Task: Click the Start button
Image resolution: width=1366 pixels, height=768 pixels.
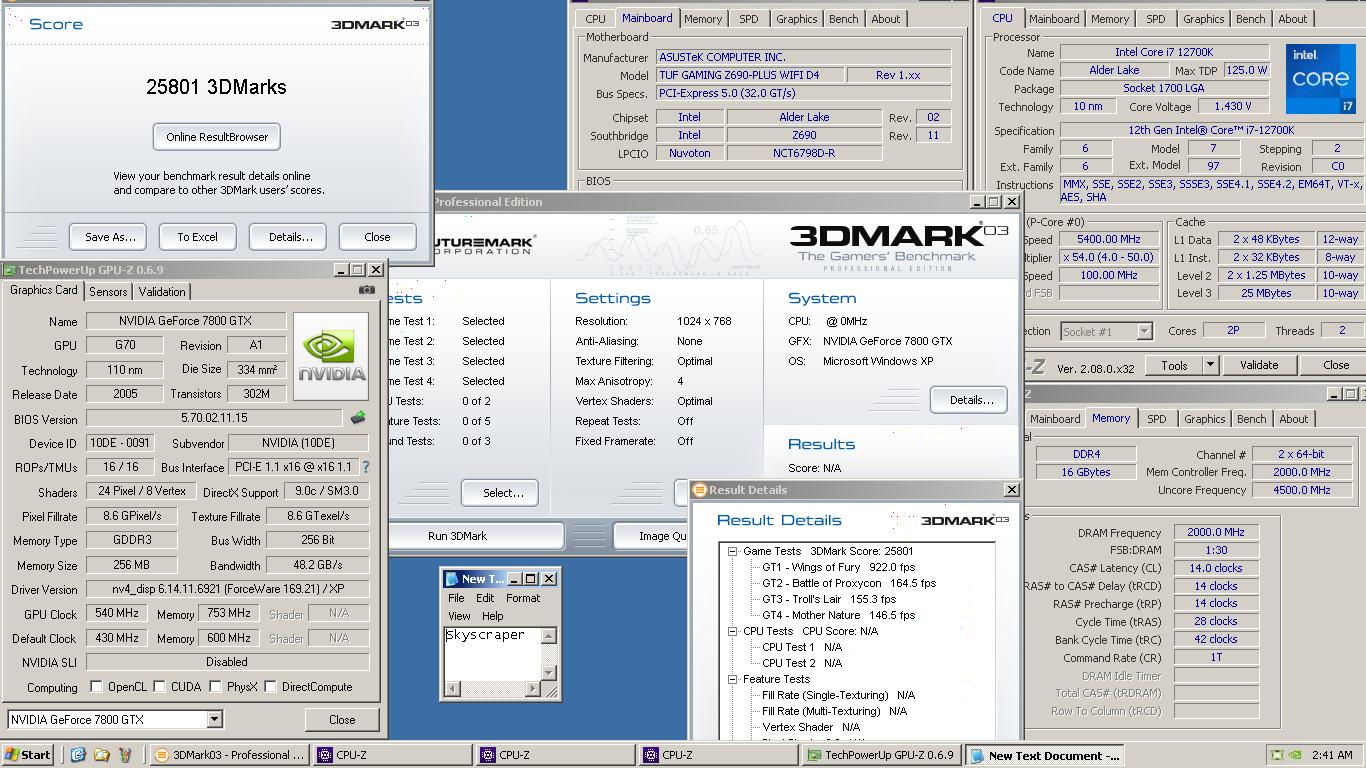Action: (x=28, y=755)
